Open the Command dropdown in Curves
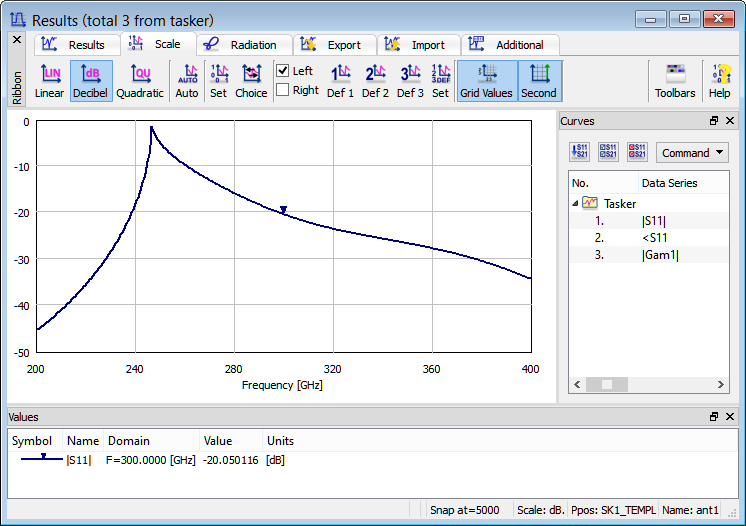Viewport: 746px width, 526px height. point(692,153)
